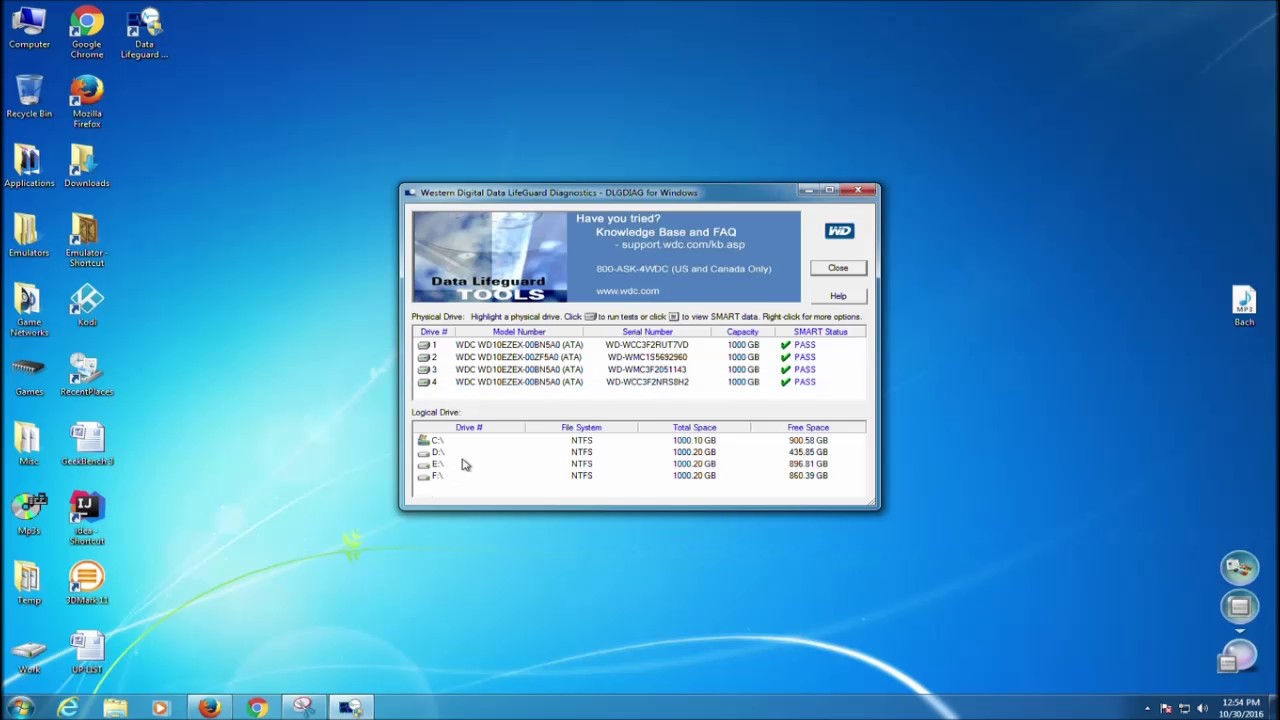Open Mp3s desktop icon
Screen dimensions: 1280x720
[x=29, y=514]
